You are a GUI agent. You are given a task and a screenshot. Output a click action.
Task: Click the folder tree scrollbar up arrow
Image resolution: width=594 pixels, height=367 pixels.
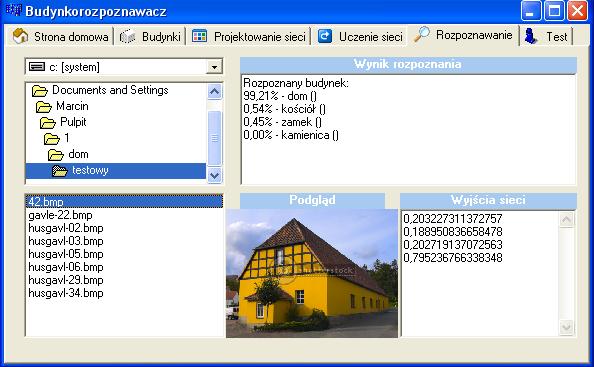214,91
